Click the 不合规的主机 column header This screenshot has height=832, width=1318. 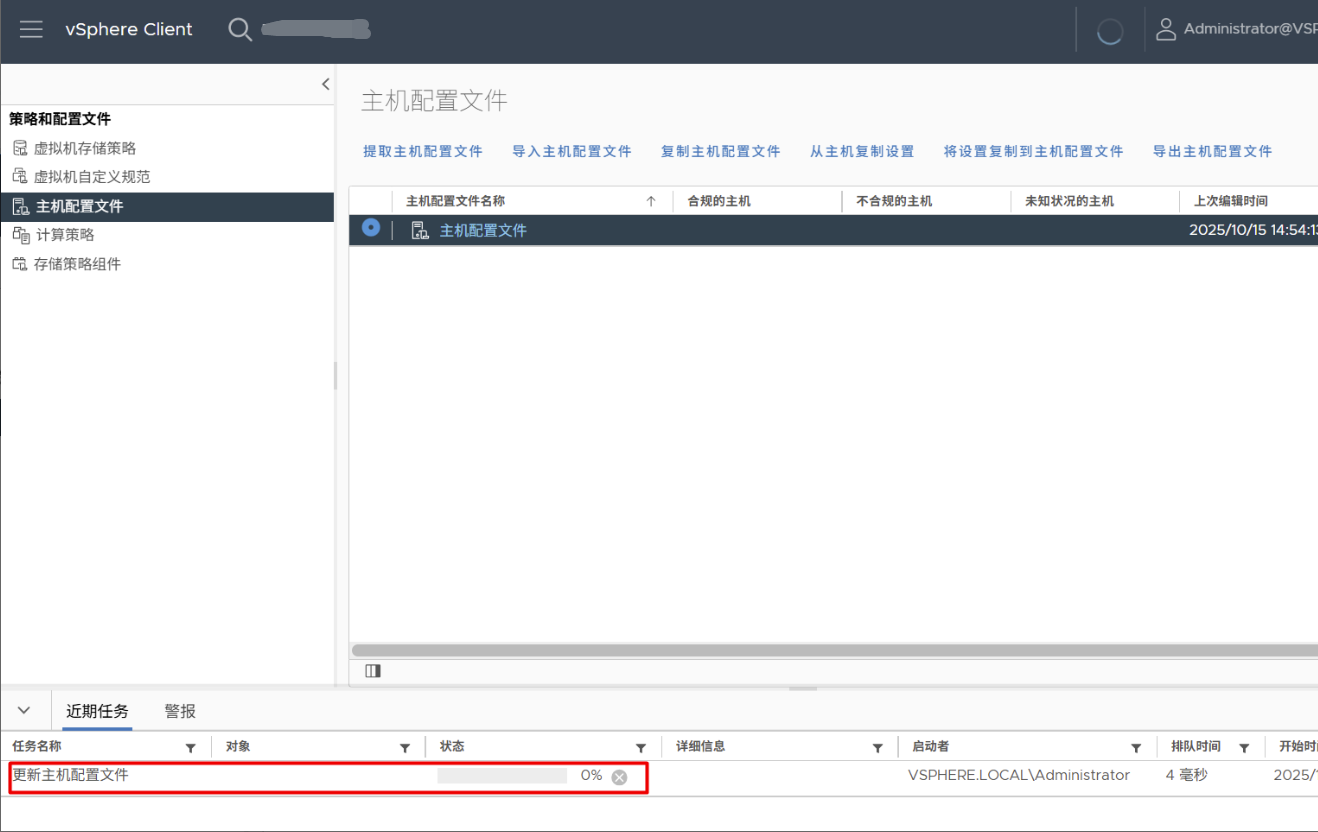point(894,201)
